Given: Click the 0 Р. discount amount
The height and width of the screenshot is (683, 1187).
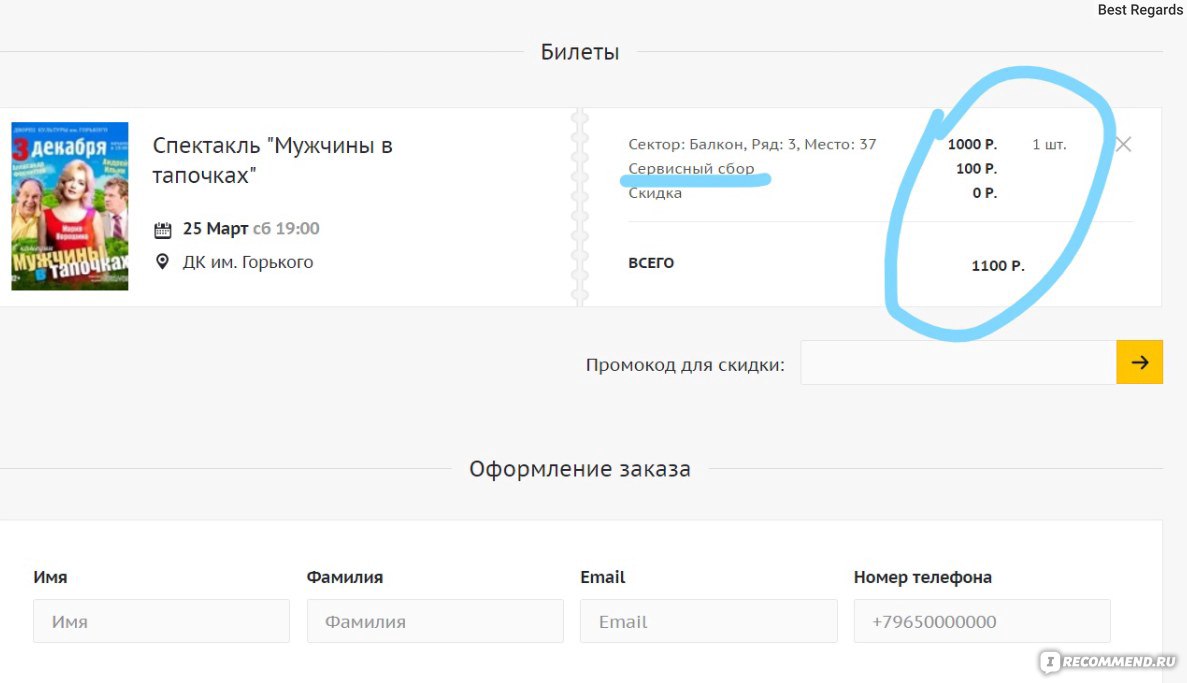Looking at the screenshot, I should click(x=985, y=193).
